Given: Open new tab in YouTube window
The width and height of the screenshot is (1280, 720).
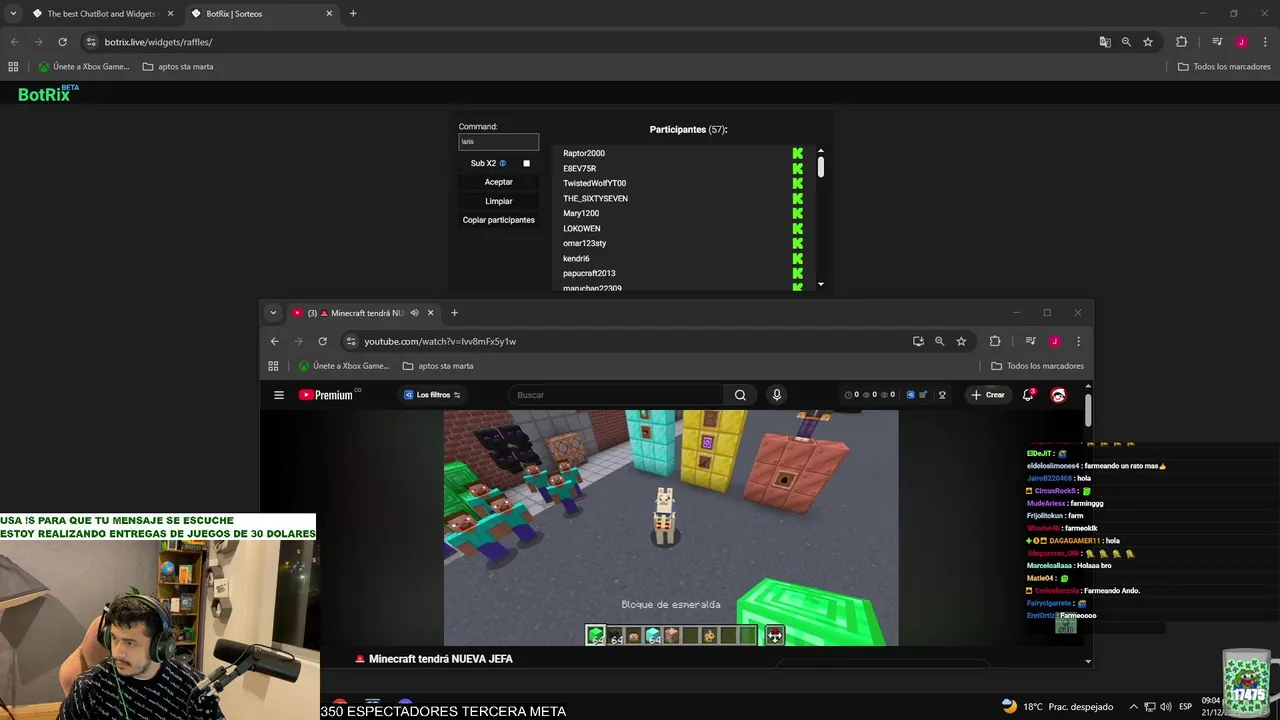Looking at the screenshot, I should point(454,313).
